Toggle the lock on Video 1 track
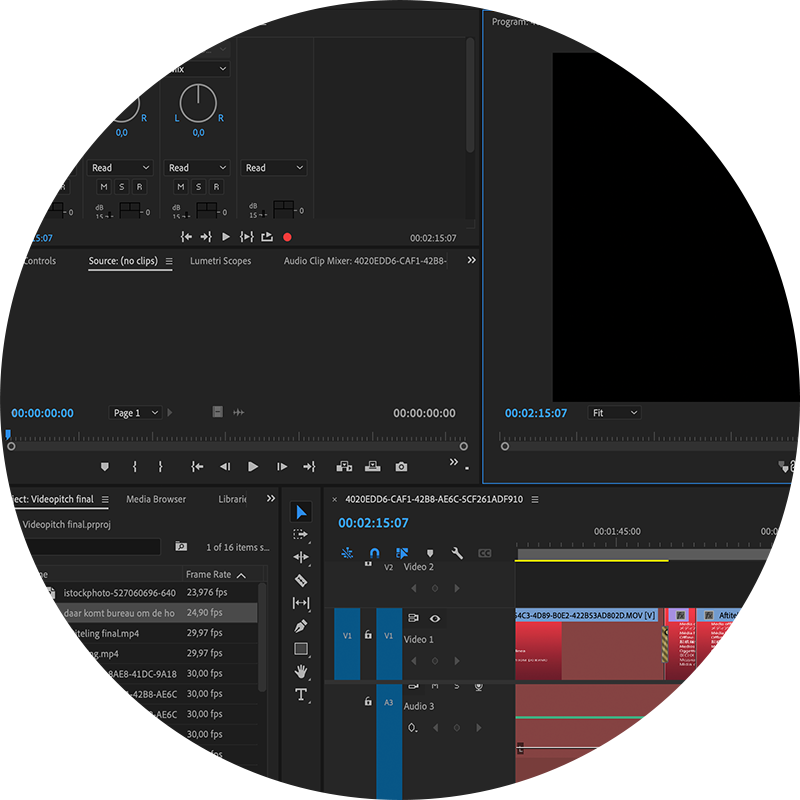The width and height of the screenshot is (800, 800). (x=368, y=635)
